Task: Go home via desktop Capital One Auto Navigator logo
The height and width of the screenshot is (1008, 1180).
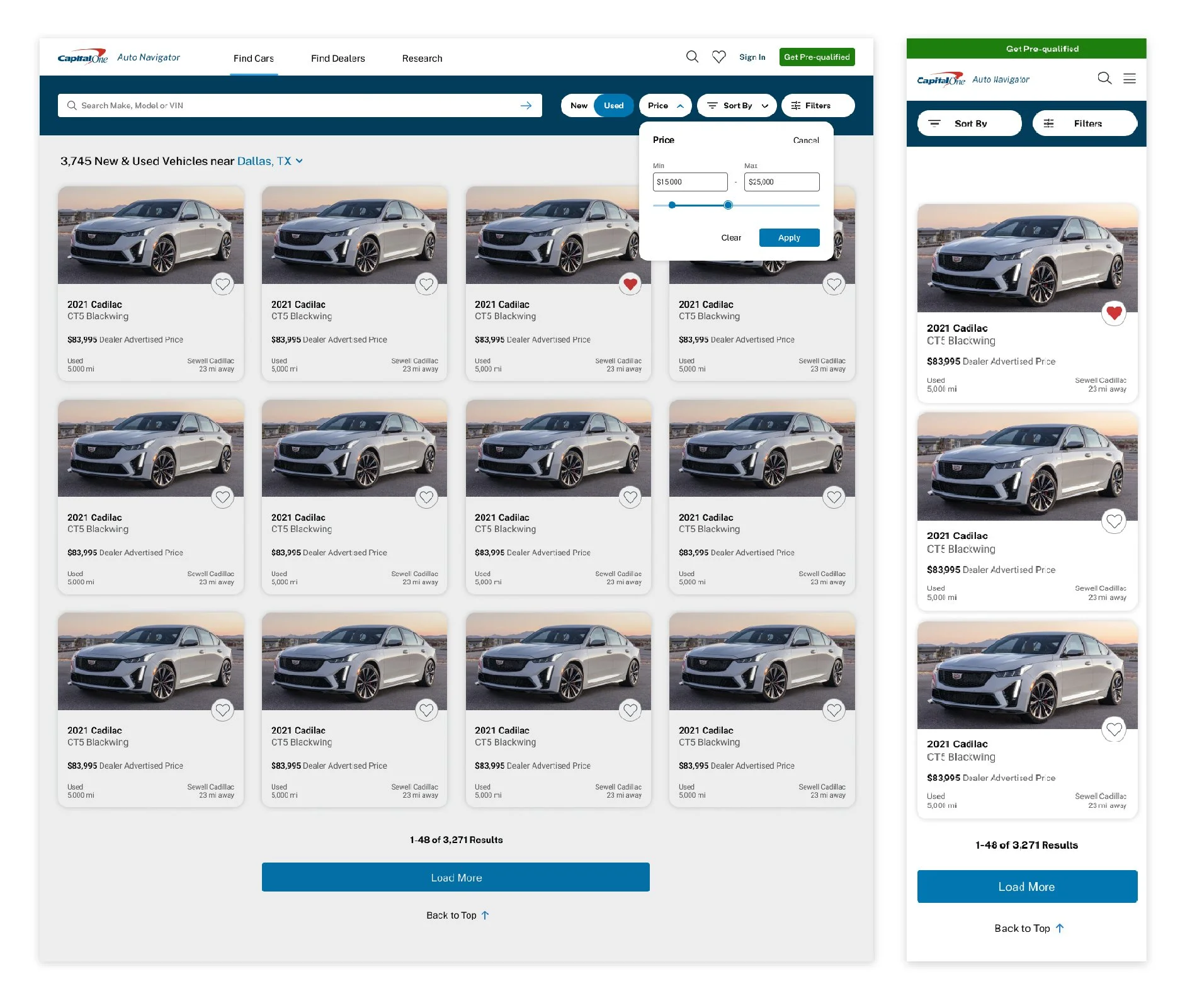Action: pyautogui.click(x=119, y=57)
